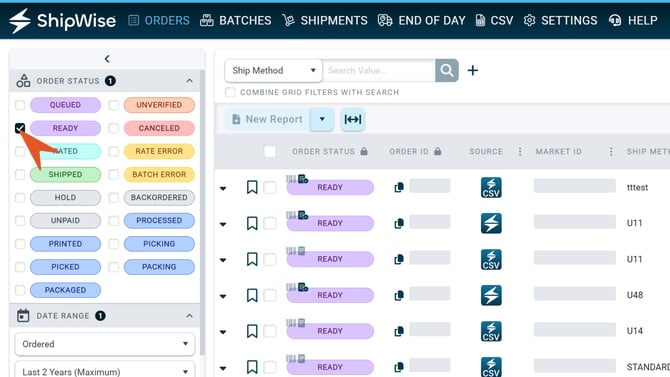The width and height of the screenshot is (670, 377).
Task: Uncheck the Ready status filter
Action: pyautogui.click(x=20, y=128)
